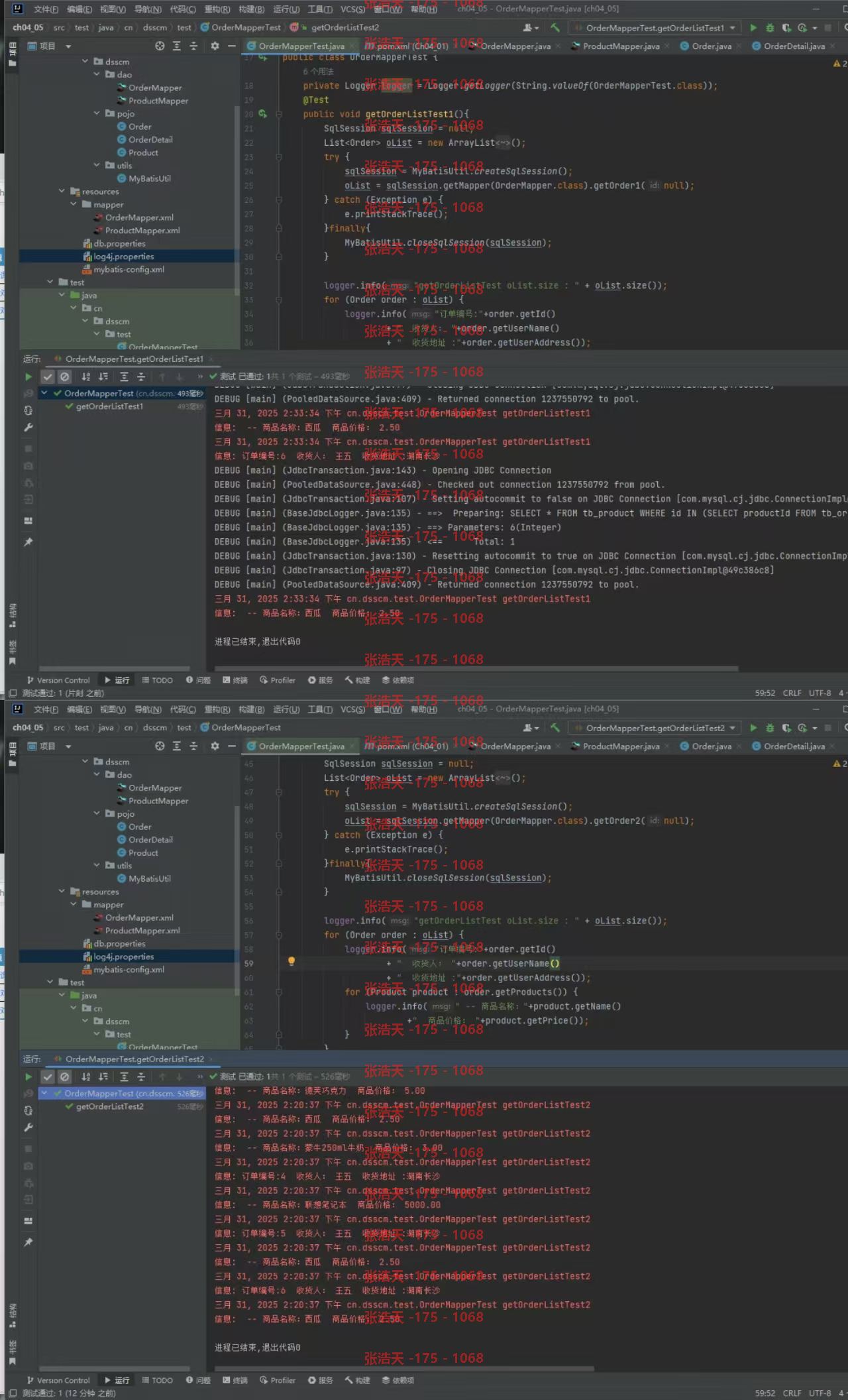
Task: Collapse the utils folder in bottom project tree
Action: click(x=97, y=865)
